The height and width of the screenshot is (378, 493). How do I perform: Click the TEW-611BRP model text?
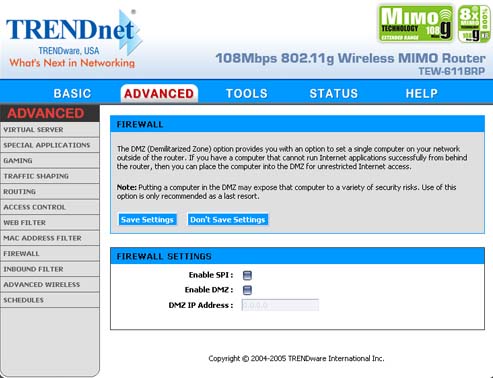452,71
